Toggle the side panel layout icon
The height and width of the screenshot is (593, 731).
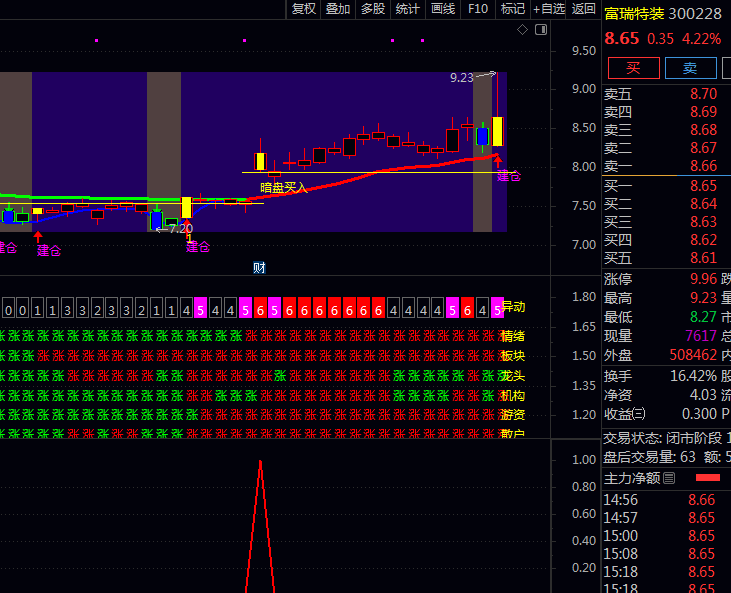tap(541, 30)
